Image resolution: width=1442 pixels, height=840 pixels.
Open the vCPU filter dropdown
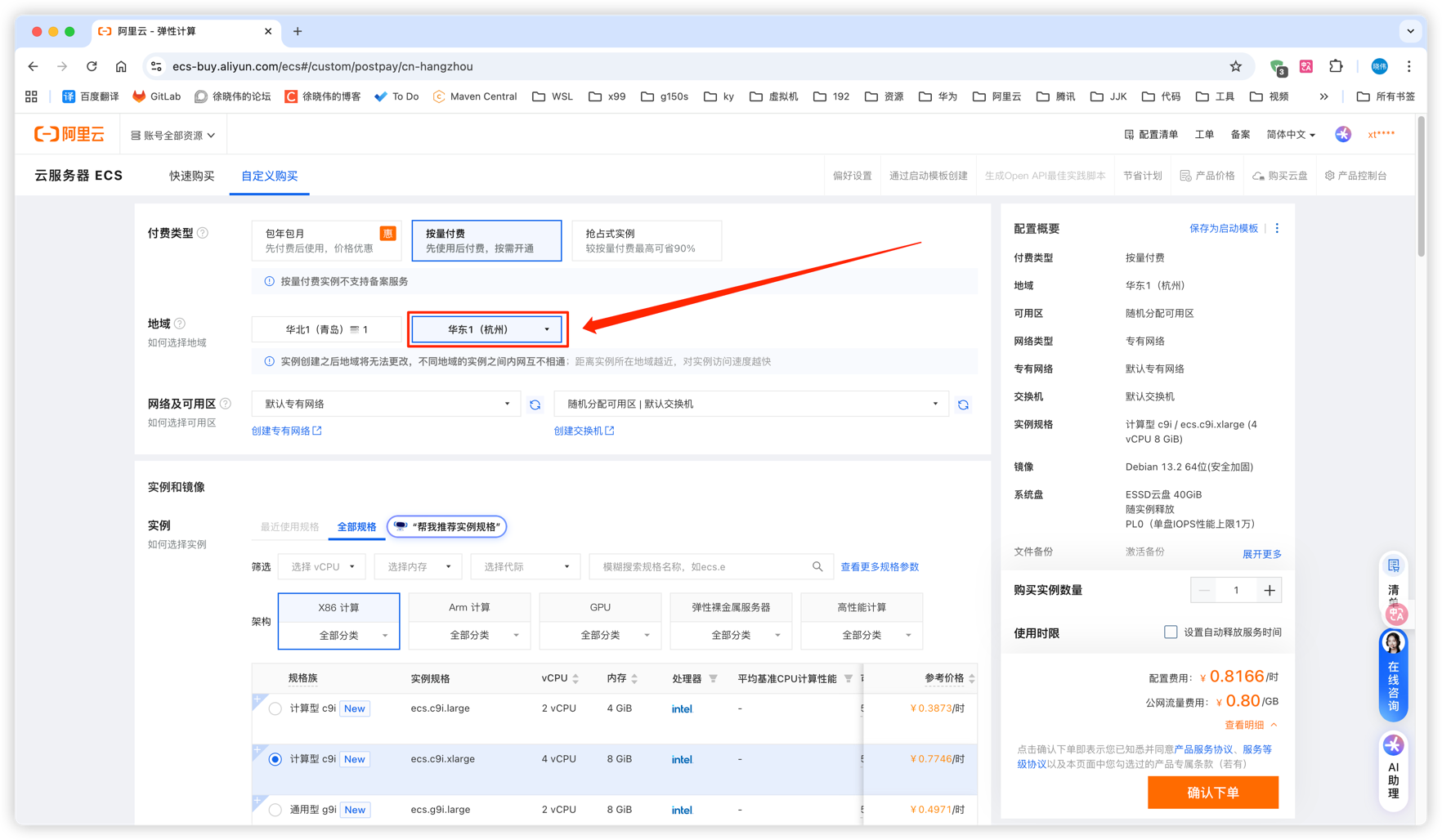[x=323, y=566]
